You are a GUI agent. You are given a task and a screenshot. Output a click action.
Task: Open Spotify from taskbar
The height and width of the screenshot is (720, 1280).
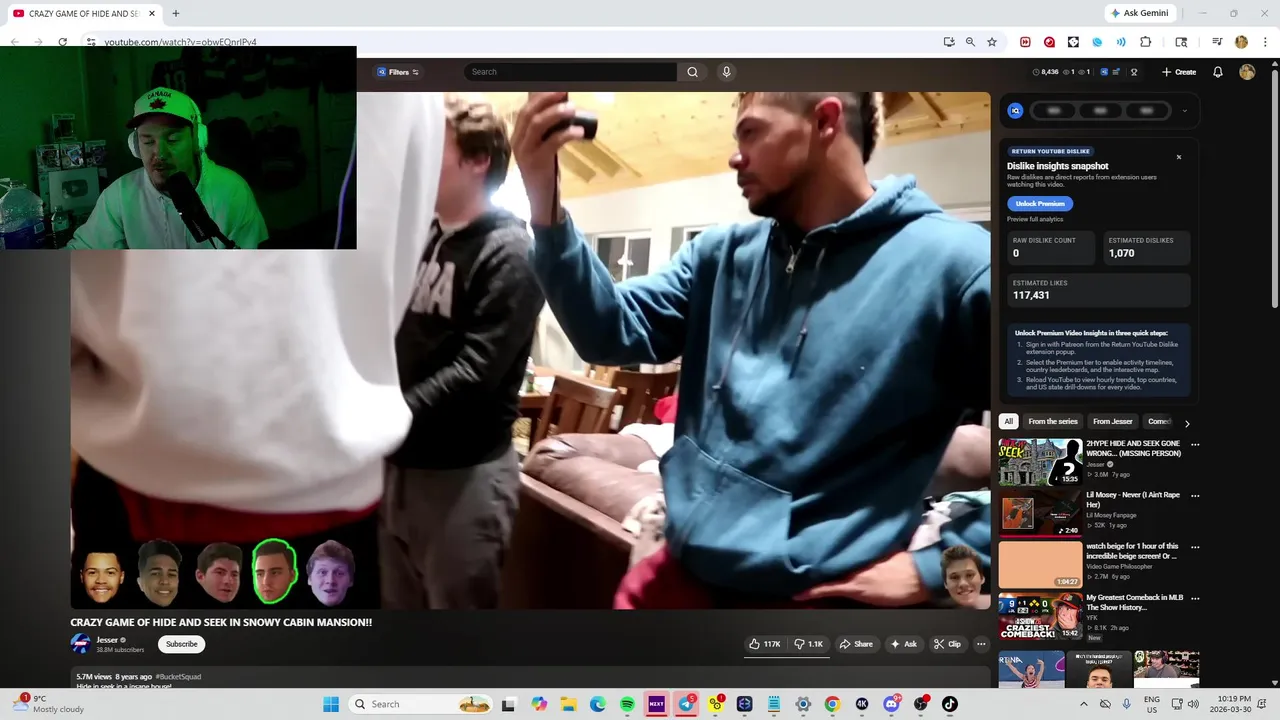pos(627,704)
